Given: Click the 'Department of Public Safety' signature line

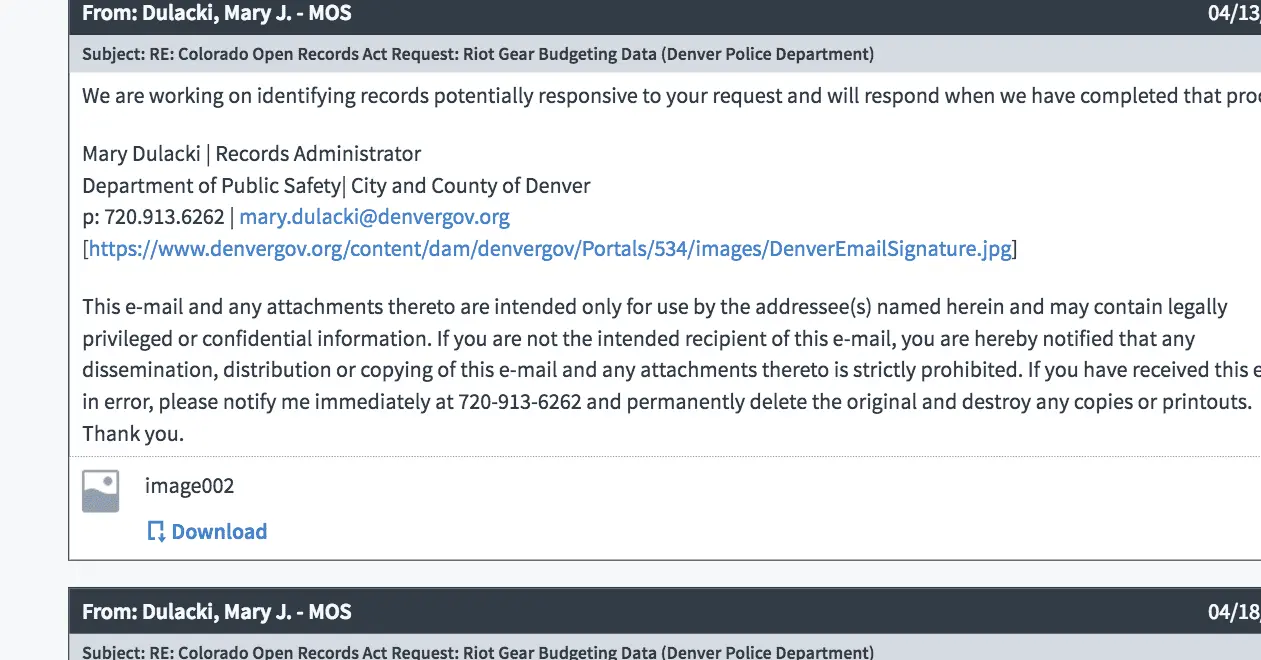Looking at the screenshot, I should (336, 186).
